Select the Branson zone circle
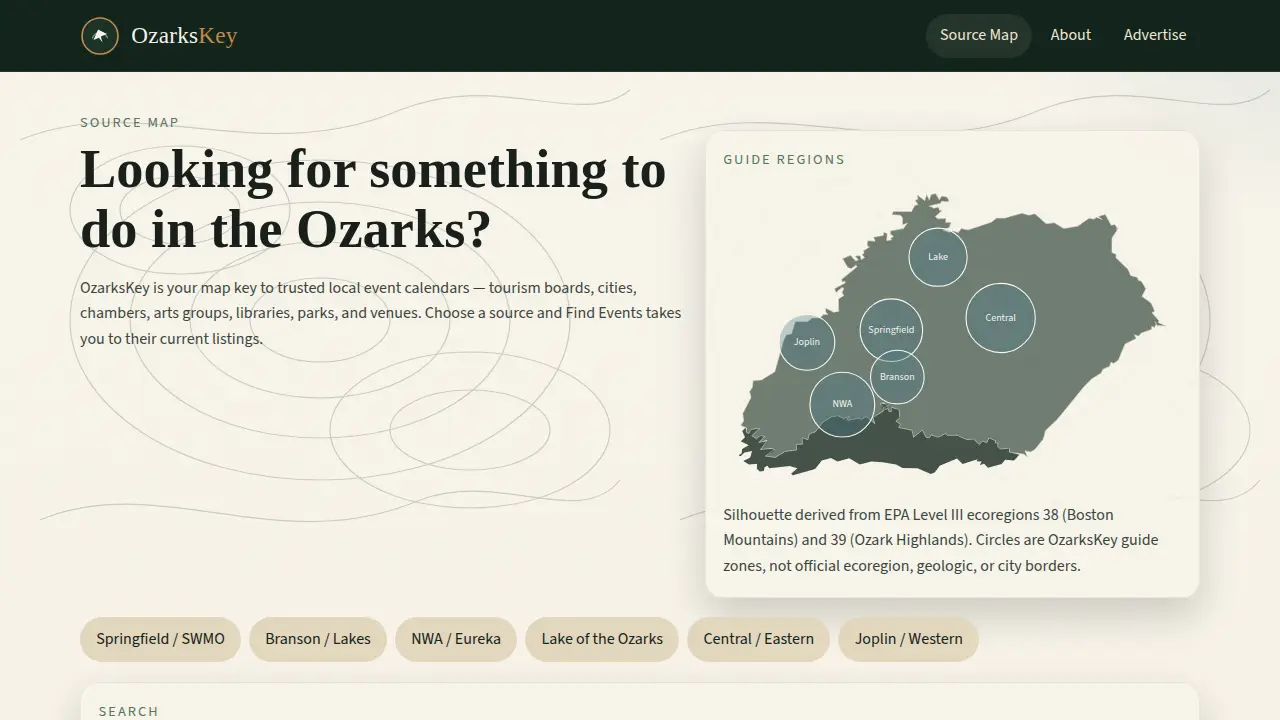 coord(897,377)
